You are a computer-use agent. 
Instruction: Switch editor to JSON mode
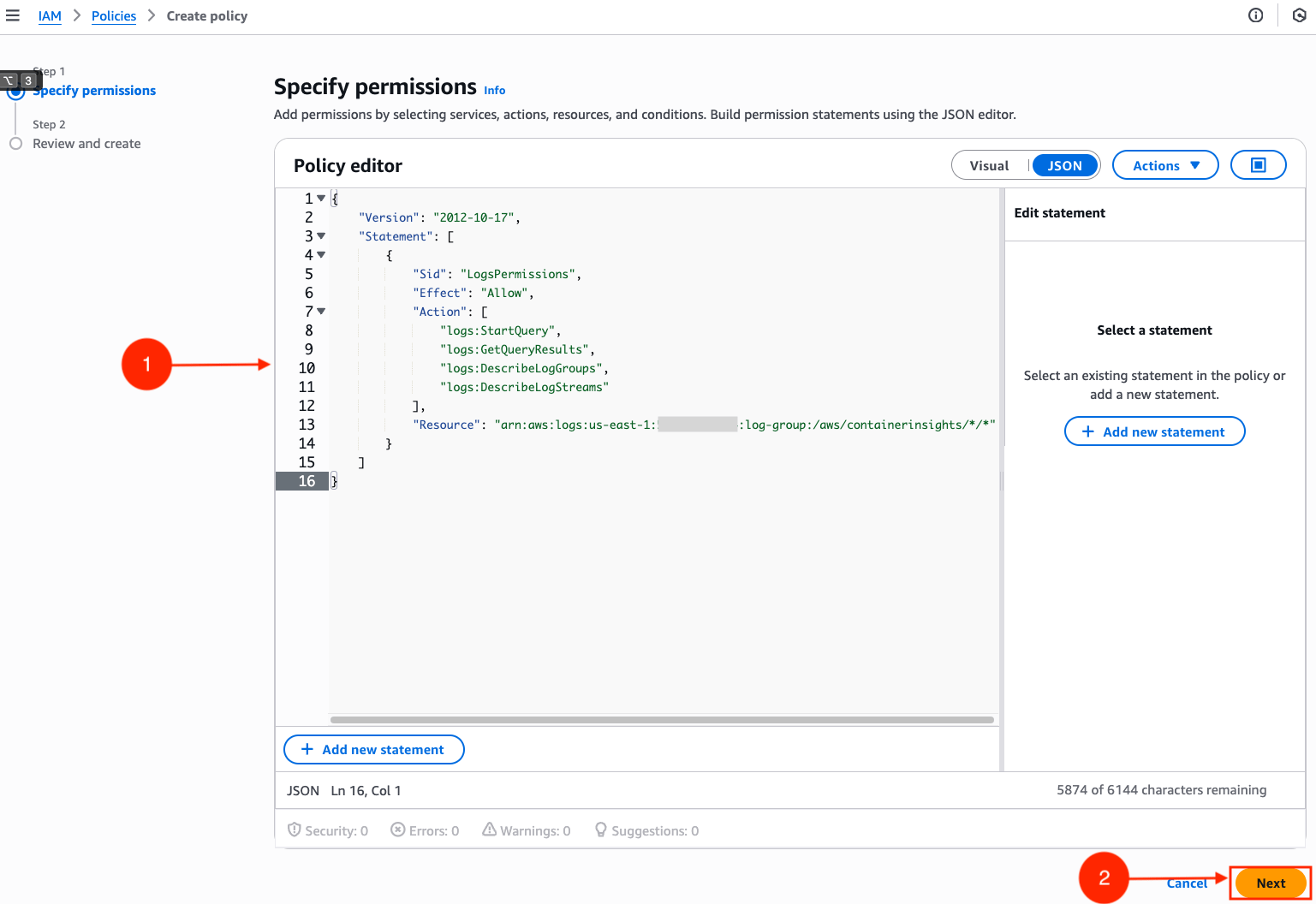(x=1064, y=165)
